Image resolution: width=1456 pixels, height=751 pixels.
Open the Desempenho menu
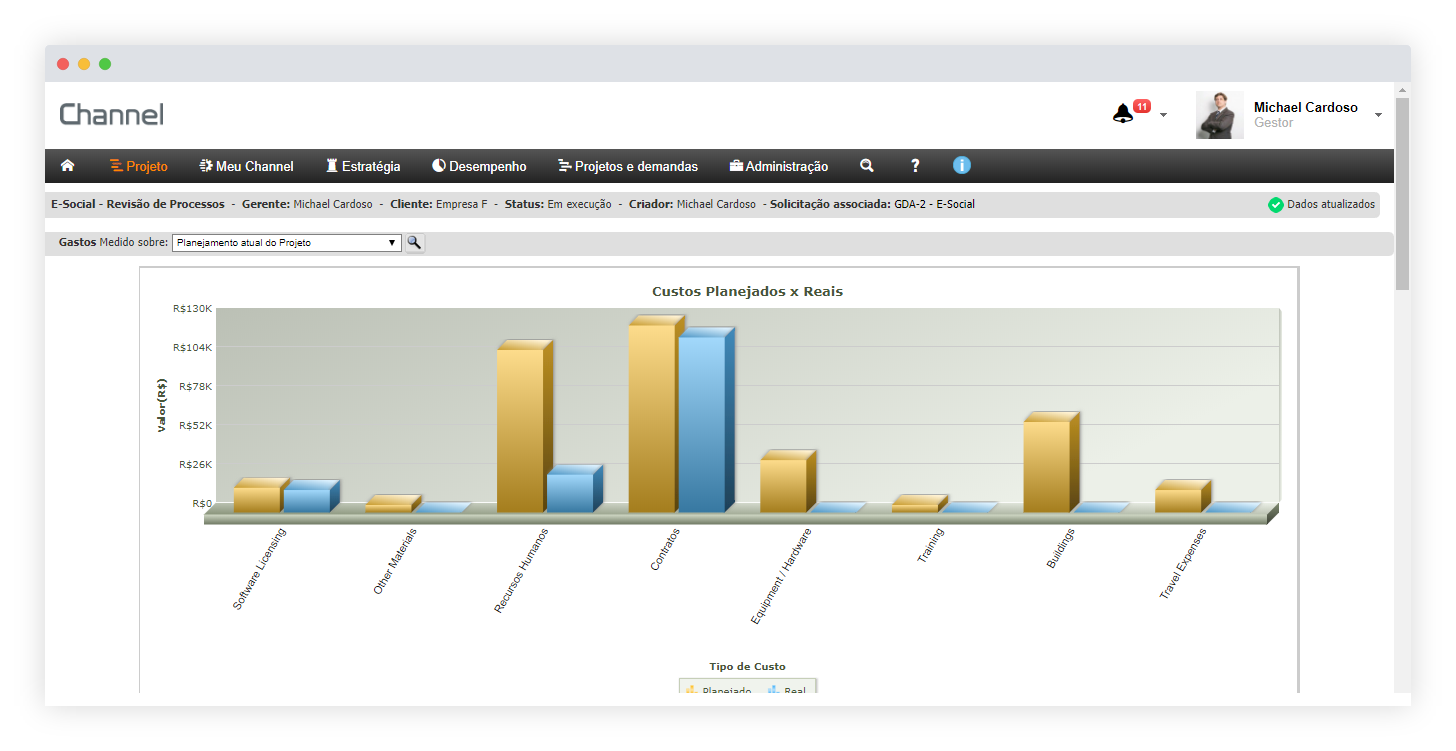pyautogui.click(x=479, y=166)
